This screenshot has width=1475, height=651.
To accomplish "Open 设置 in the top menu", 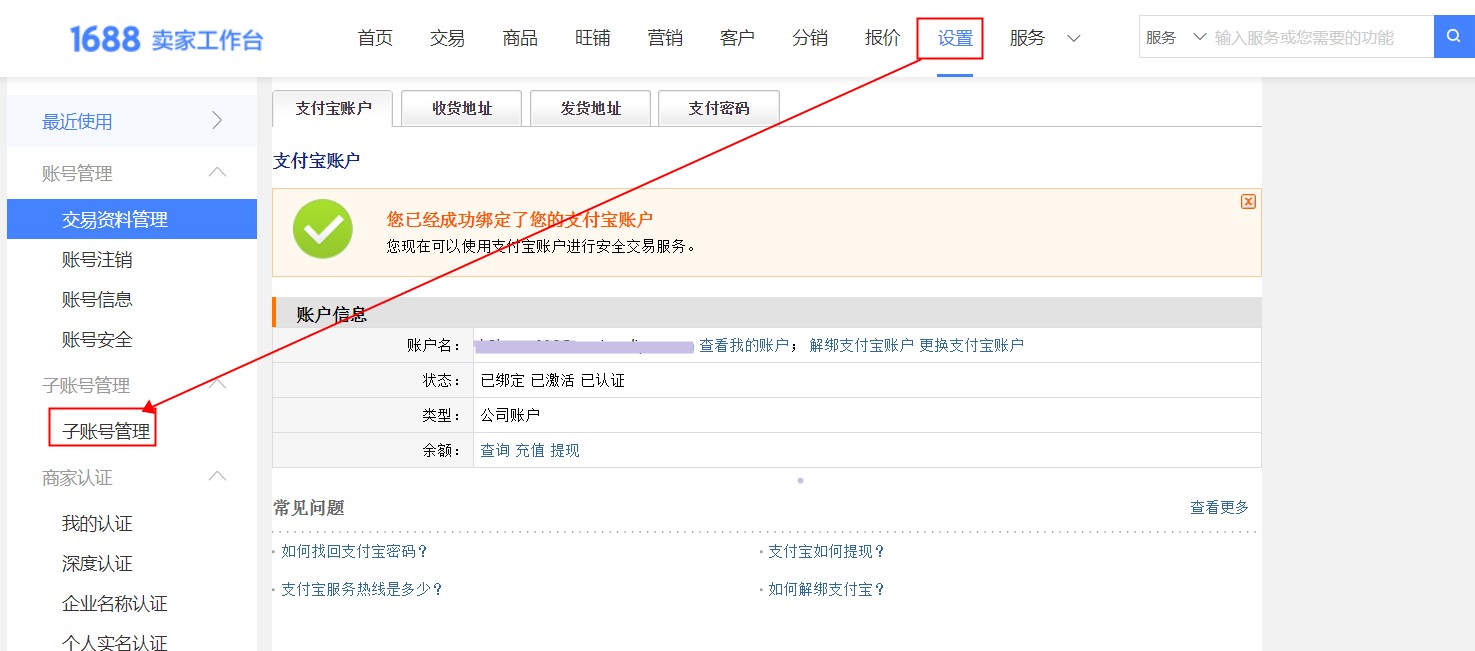I will tap(955, 39).
